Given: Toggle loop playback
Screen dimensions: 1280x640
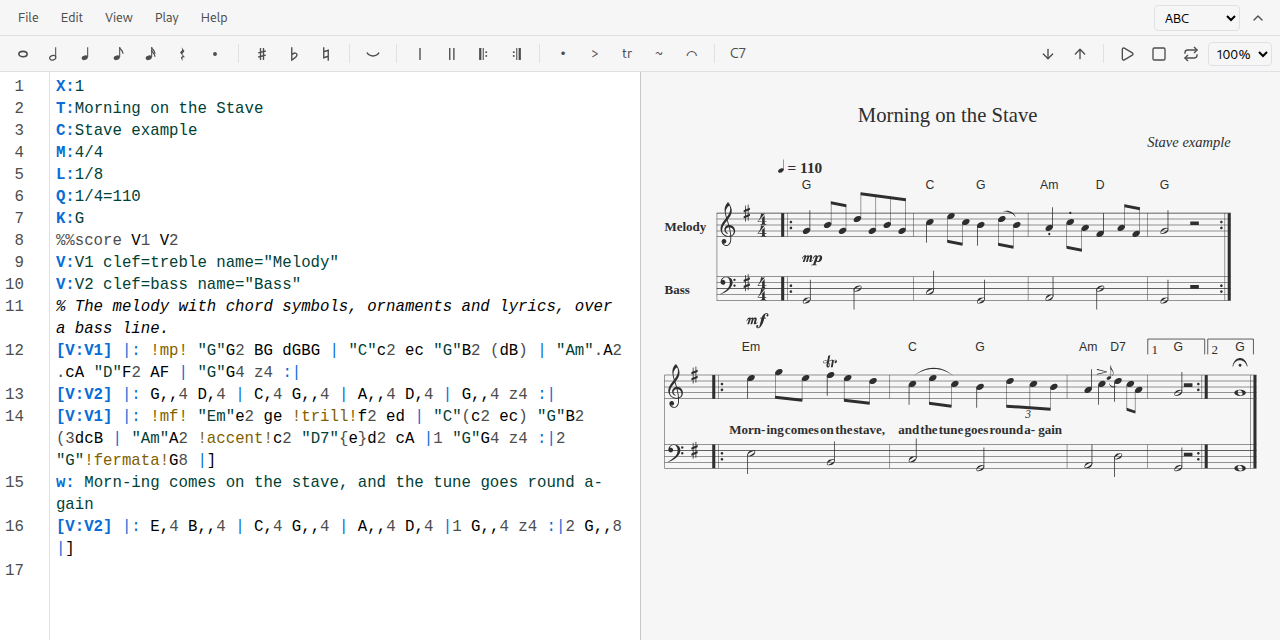Looking at the screenshot, I should [x=1191, y=54].
